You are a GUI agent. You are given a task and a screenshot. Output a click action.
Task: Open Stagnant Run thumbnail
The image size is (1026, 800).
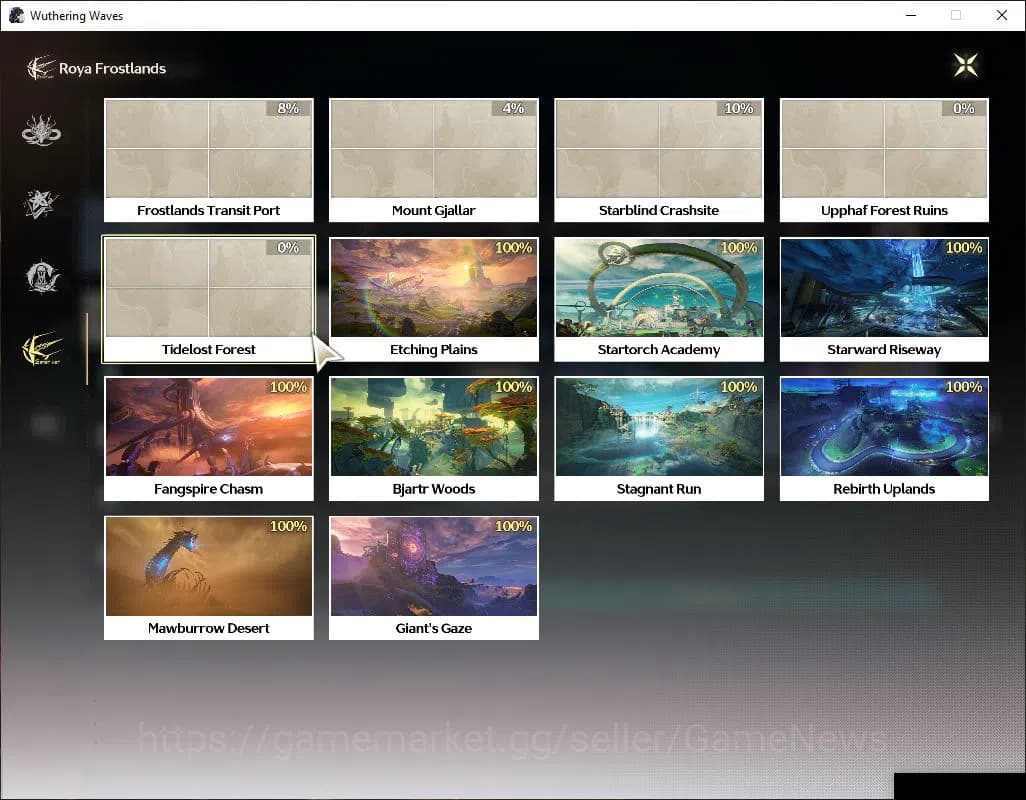click(659, 426)
